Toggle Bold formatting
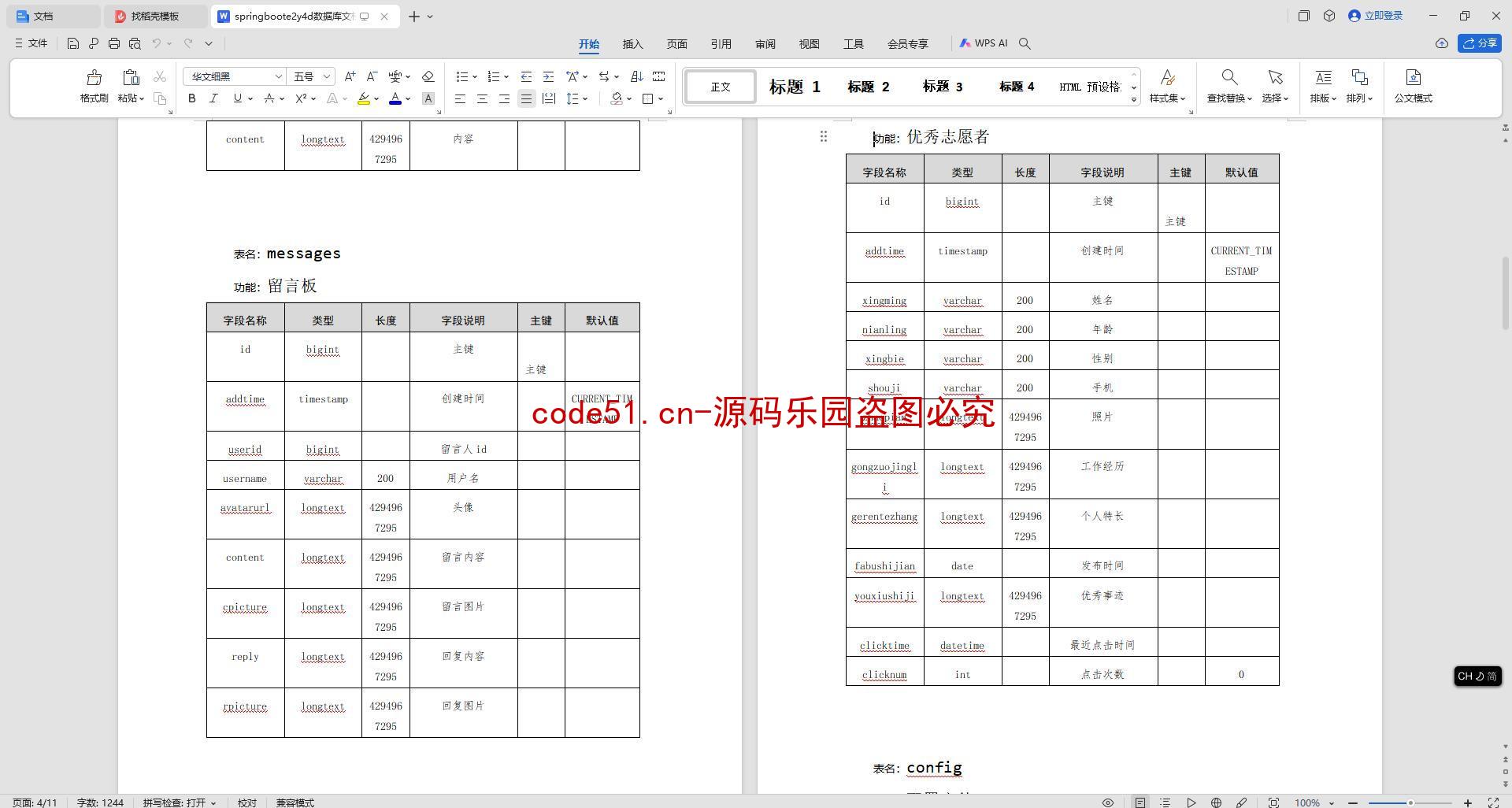This screenshot has width=1512, height=808. click(191, 98)
